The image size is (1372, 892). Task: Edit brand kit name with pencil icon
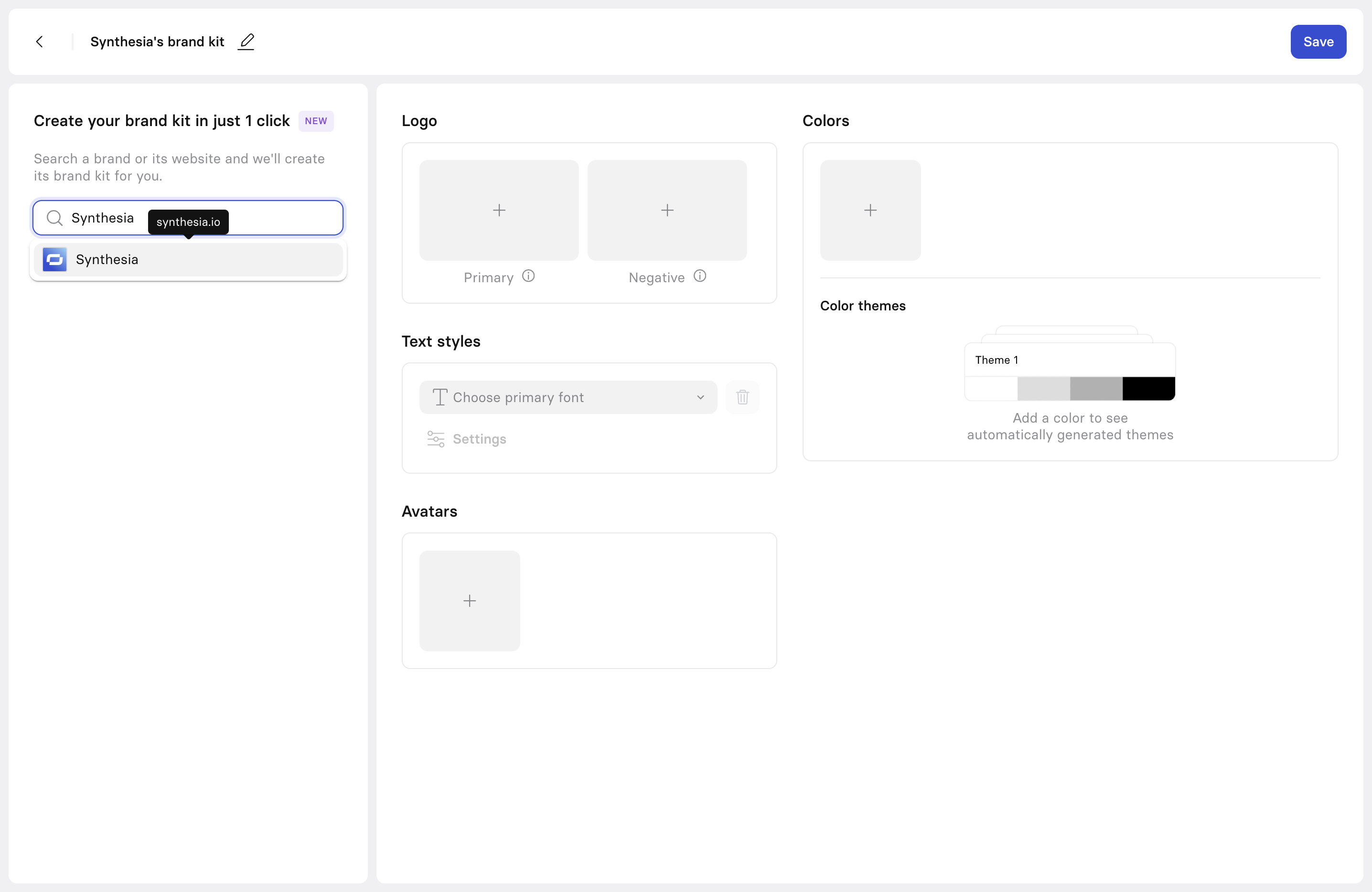[246, 42]
